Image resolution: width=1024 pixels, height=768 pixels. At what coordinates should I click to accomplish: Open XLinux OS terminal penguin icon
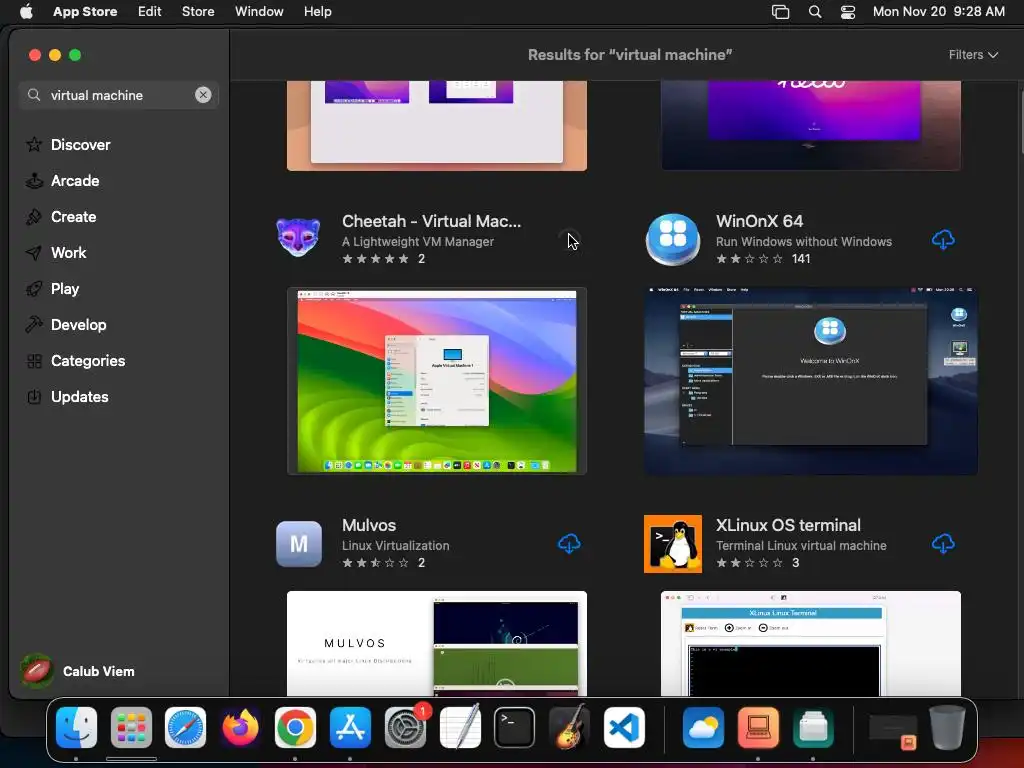point(673,543)
